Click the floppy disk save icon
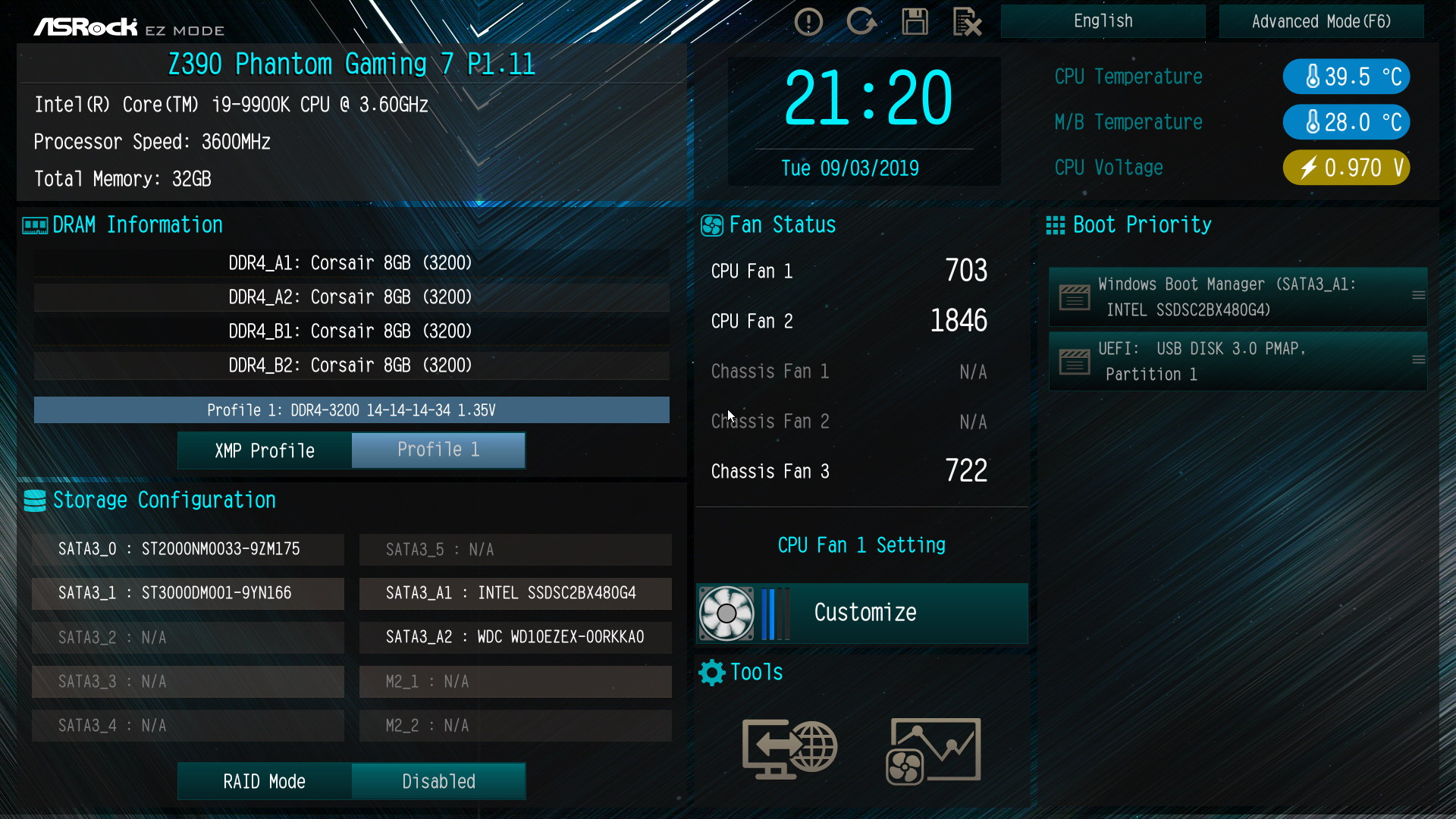The width and height of the screenshot is (1456, 819). (x=915, y=21)
